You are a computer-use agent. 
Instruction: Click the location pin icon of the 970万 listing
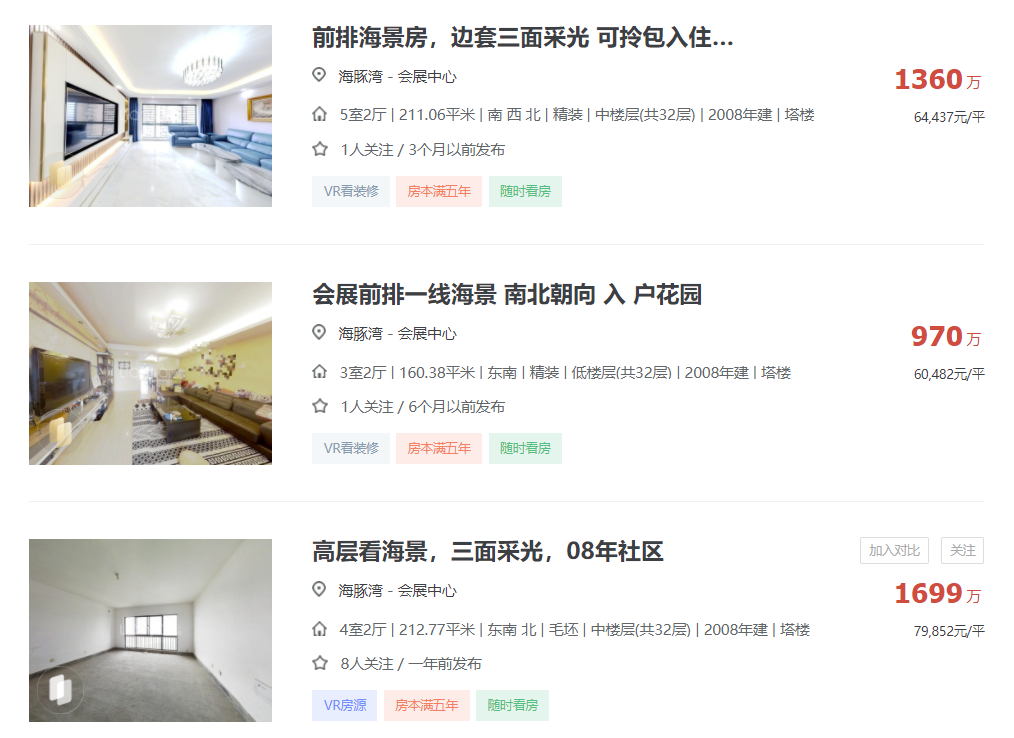pyautogui.click(x=319, y=332)
